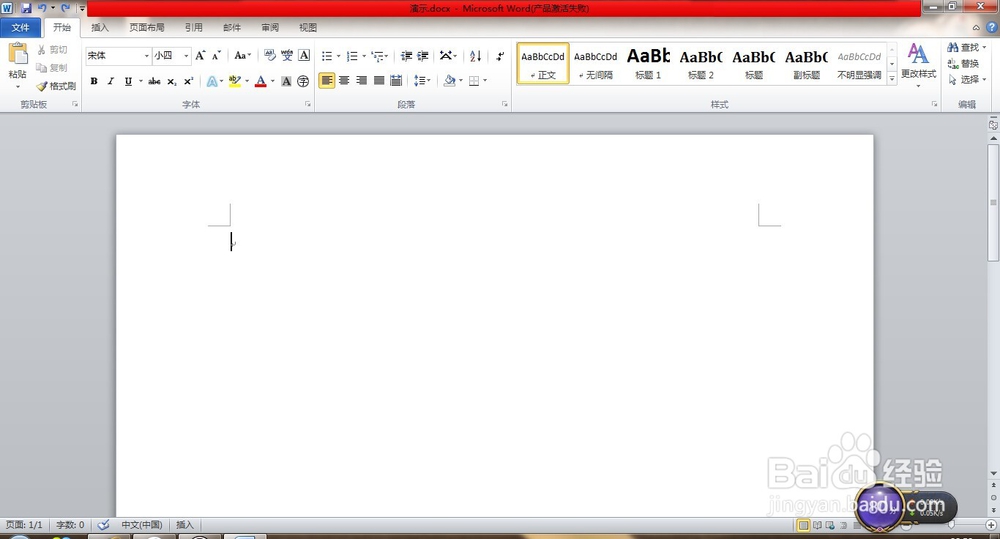Click the Align Right icon
This screenshot has height=539, width=1000.
361,80
